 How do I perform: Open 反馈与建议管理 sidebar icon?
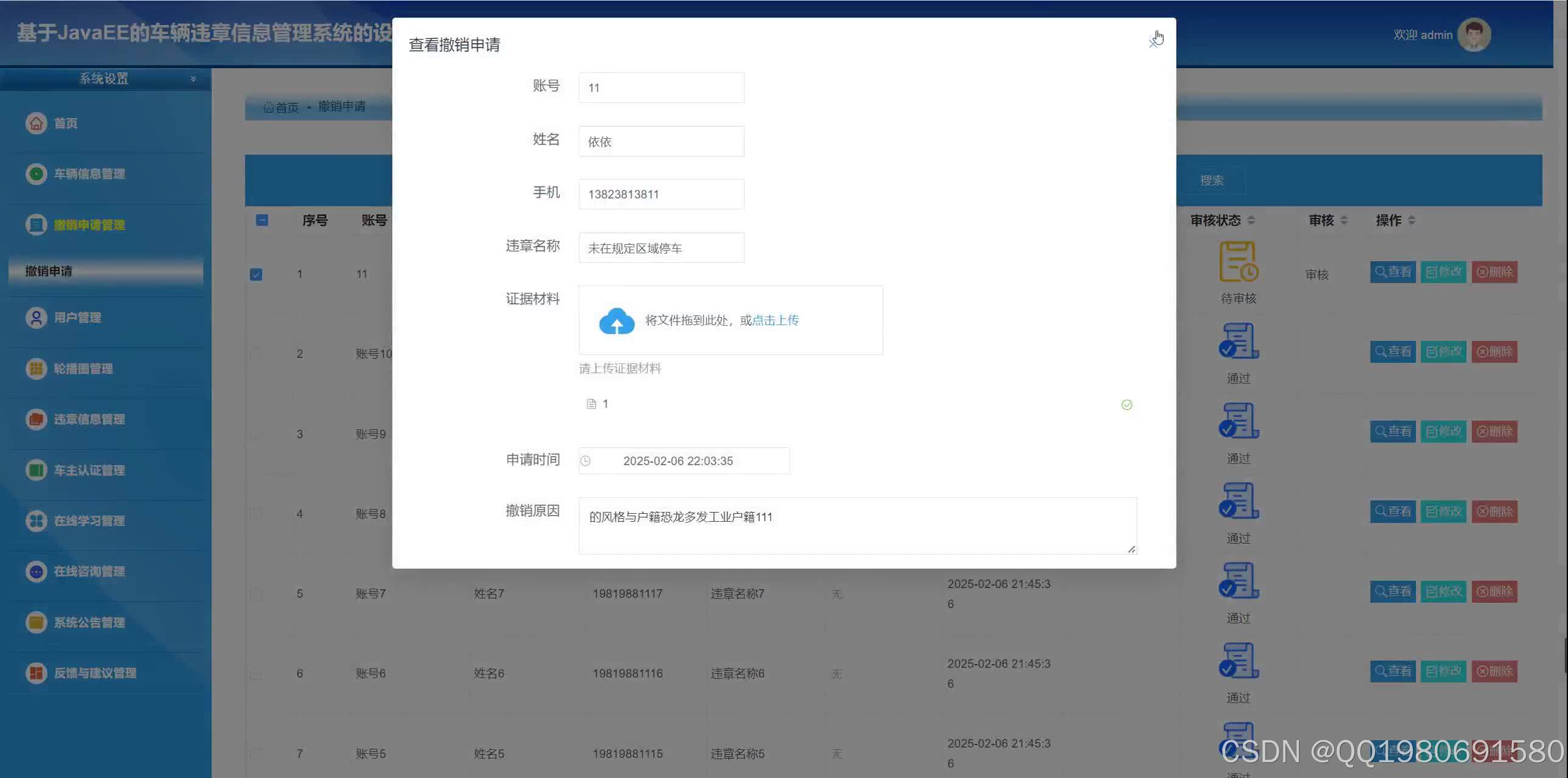click(37, 673)
